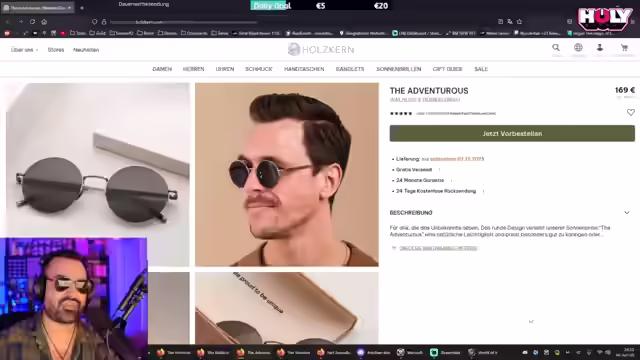Click the THE ADVENTUROUS product title
This screenshot has width=640, height=360.
pos(429,91)
